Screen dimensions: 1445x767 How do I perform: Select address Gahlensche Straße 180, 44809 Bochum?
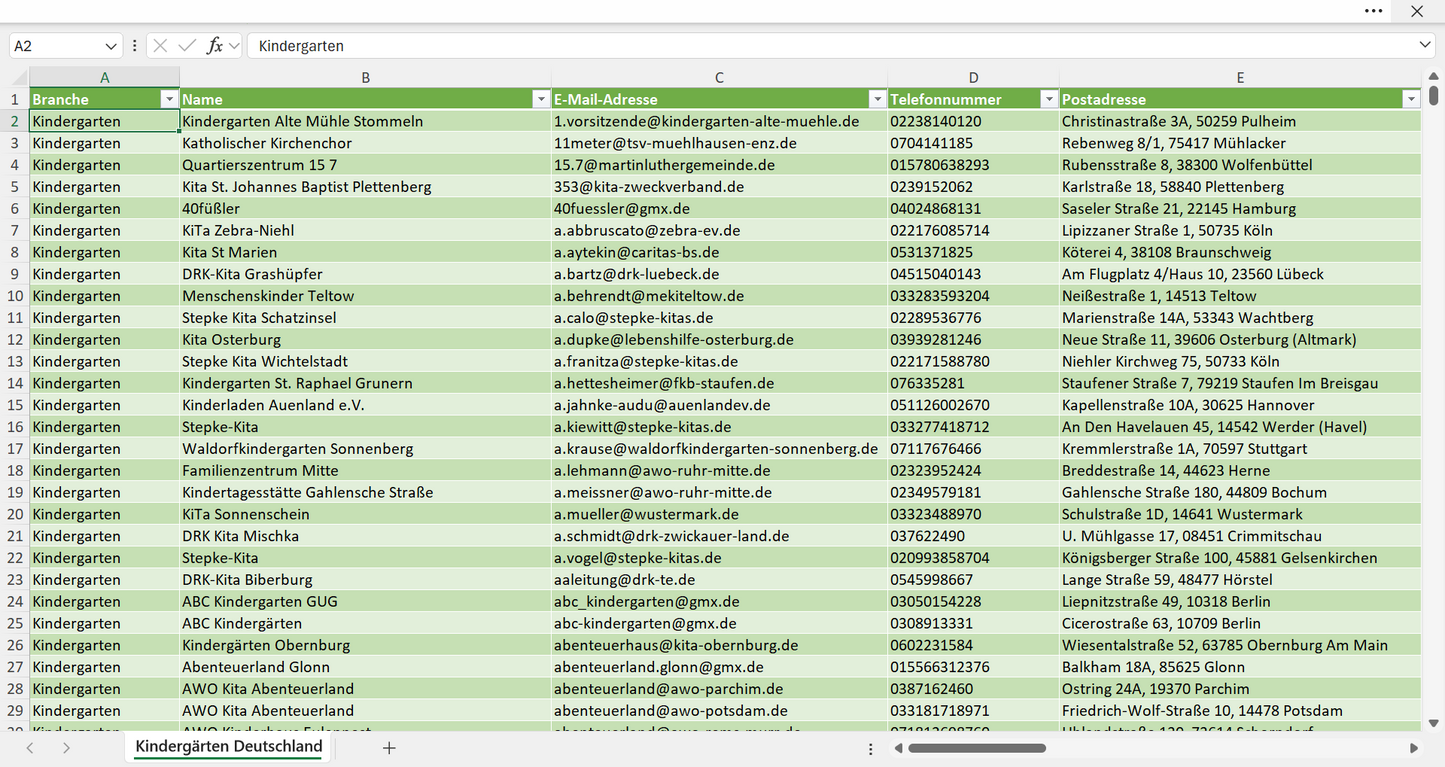pos(1240,492)
